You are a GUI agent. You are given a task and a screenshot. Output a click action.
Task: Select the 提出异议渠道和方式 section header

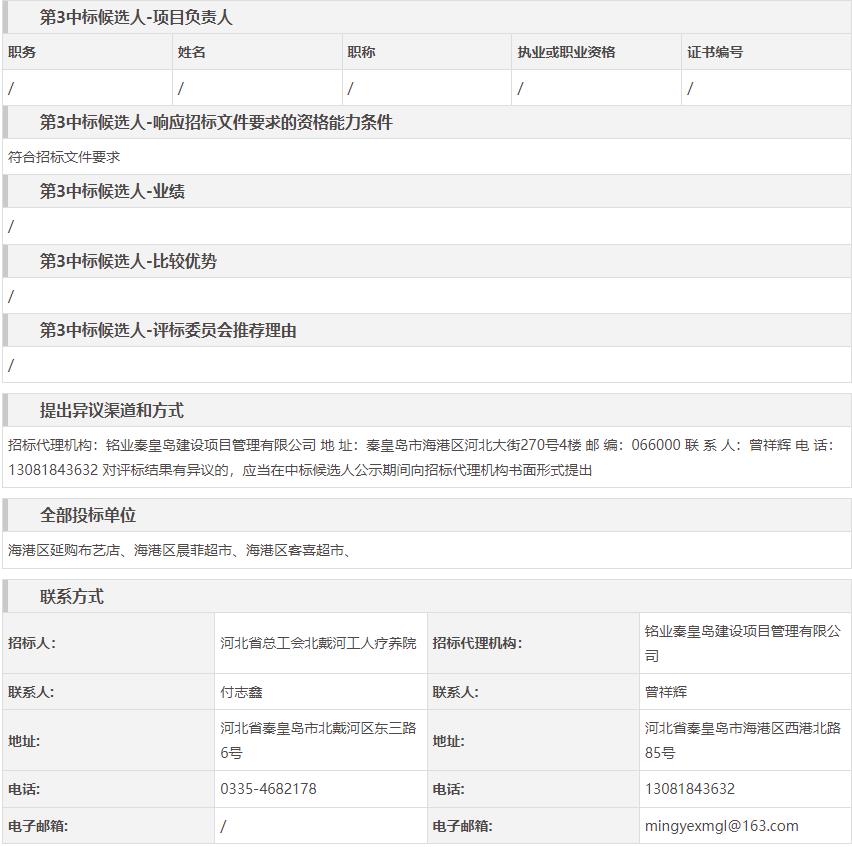(112, 411)
